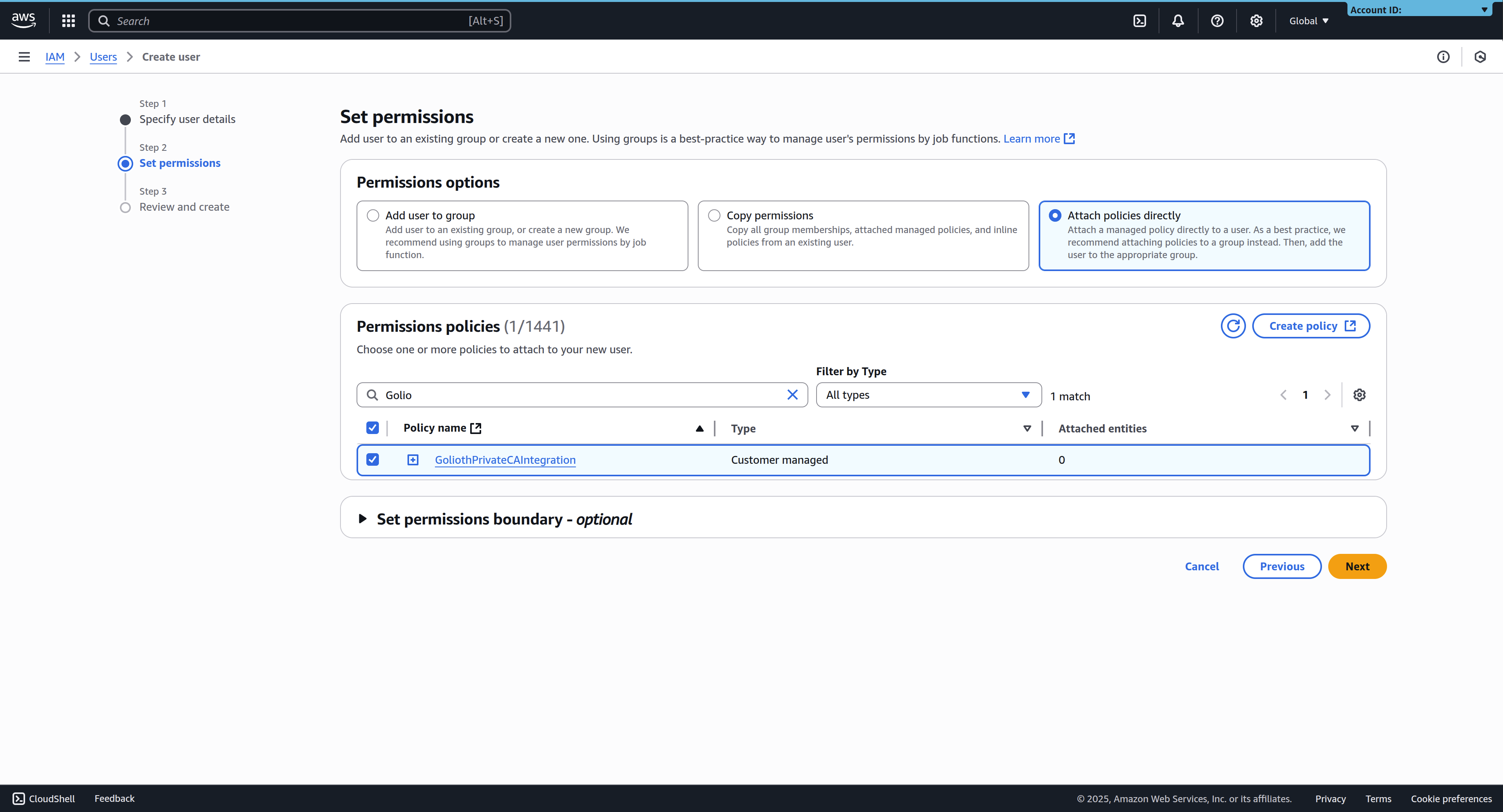Viewport: 1503px width, 812px height.
Task: Open the AWS services grid menu
Action: point(68,20)
